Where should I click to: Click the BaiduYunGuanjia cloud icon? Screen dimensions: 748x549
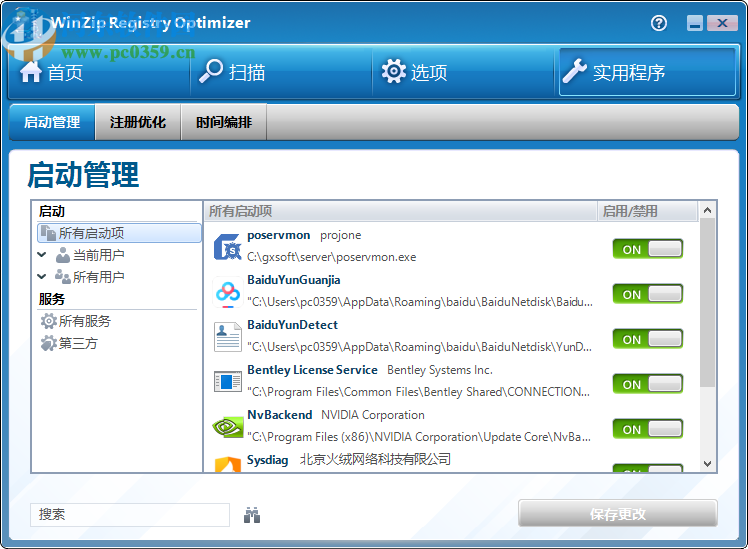[x=228, y=292]
